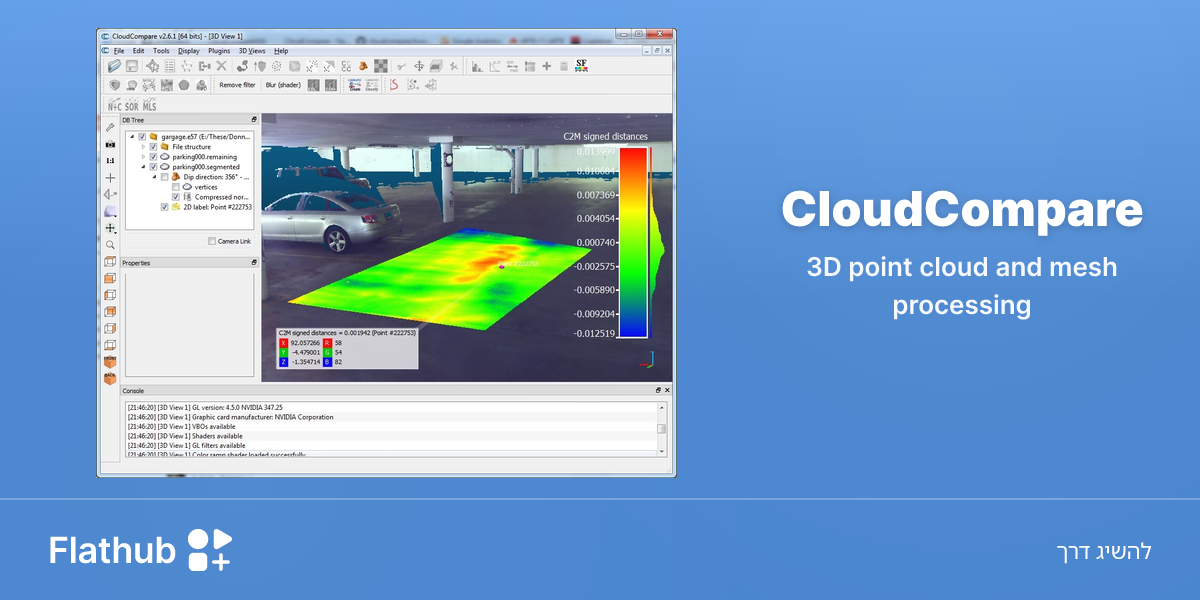Click the blue B swatch in point label
This screenshot has width=1200, height=600.
pyautogui.click(x=326, y=361)
